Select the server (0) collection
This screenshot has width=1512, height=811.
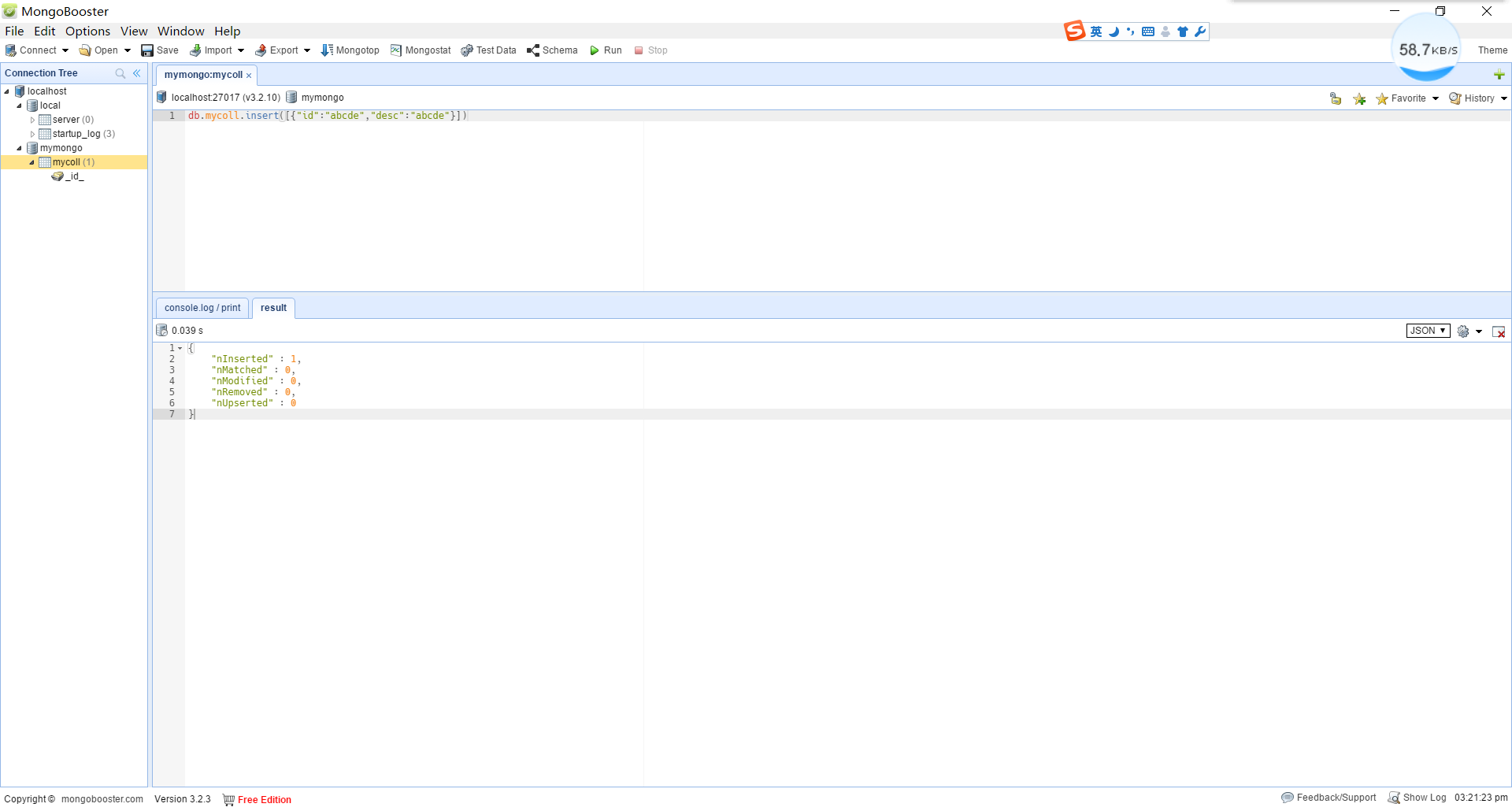73,120
